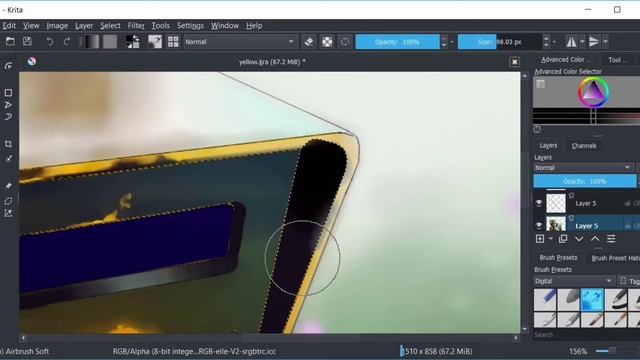Viewport: 640px width, 360px height.
Task: Select the assistant pin tool
Action: tap(8, 186)
